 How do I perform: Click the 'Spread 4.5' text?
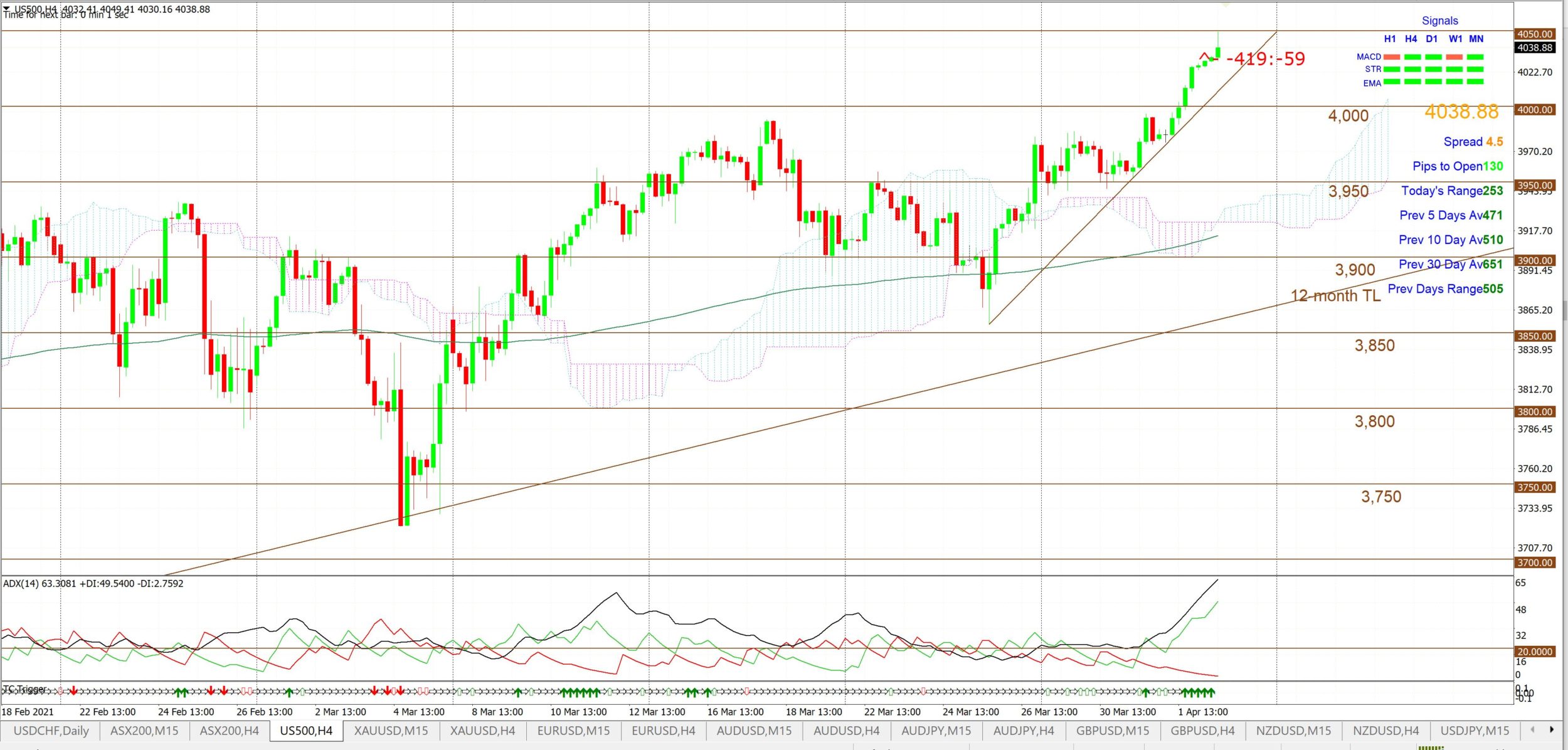(x=1473, y=142)
